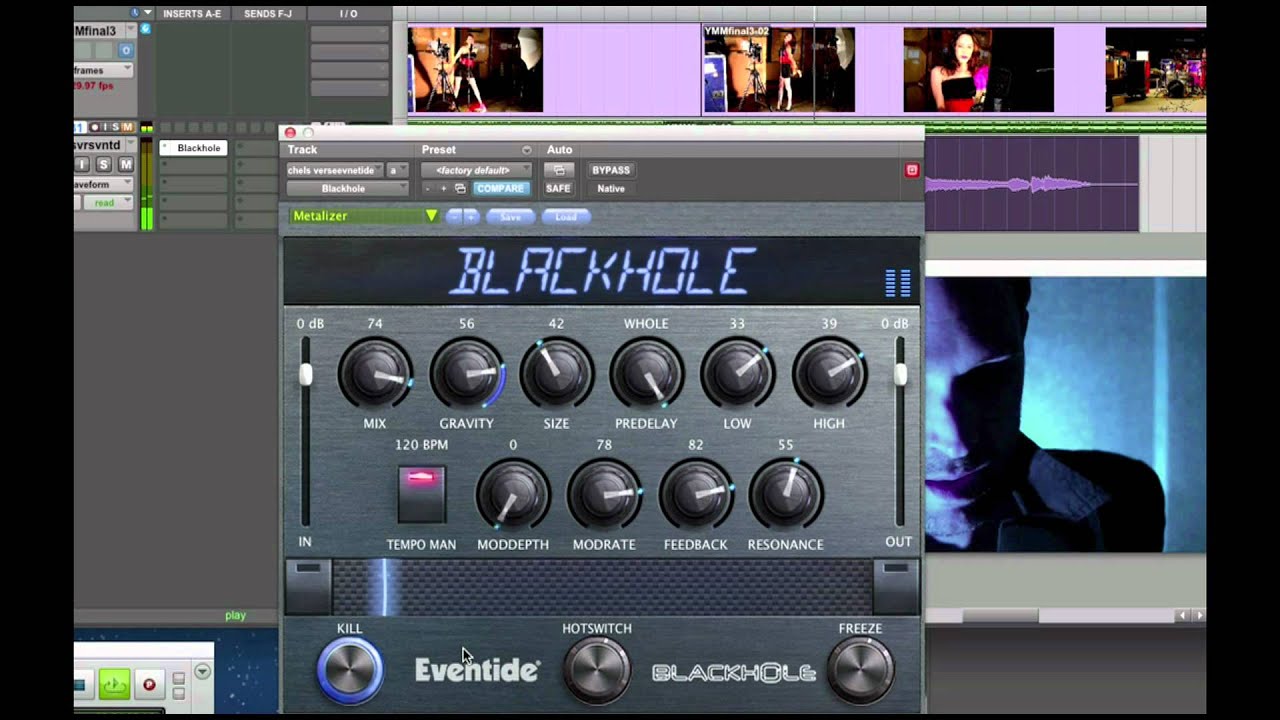Toggle the KILL switch
This screenshot has height=720, width=1280.
point(350,670)
